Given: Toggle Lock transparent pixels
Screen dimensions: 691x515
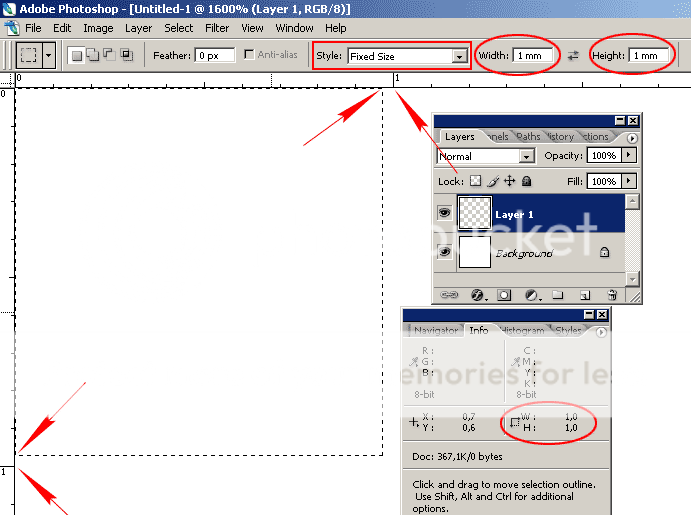Looking at the screenshot, I should click(475, 181).
